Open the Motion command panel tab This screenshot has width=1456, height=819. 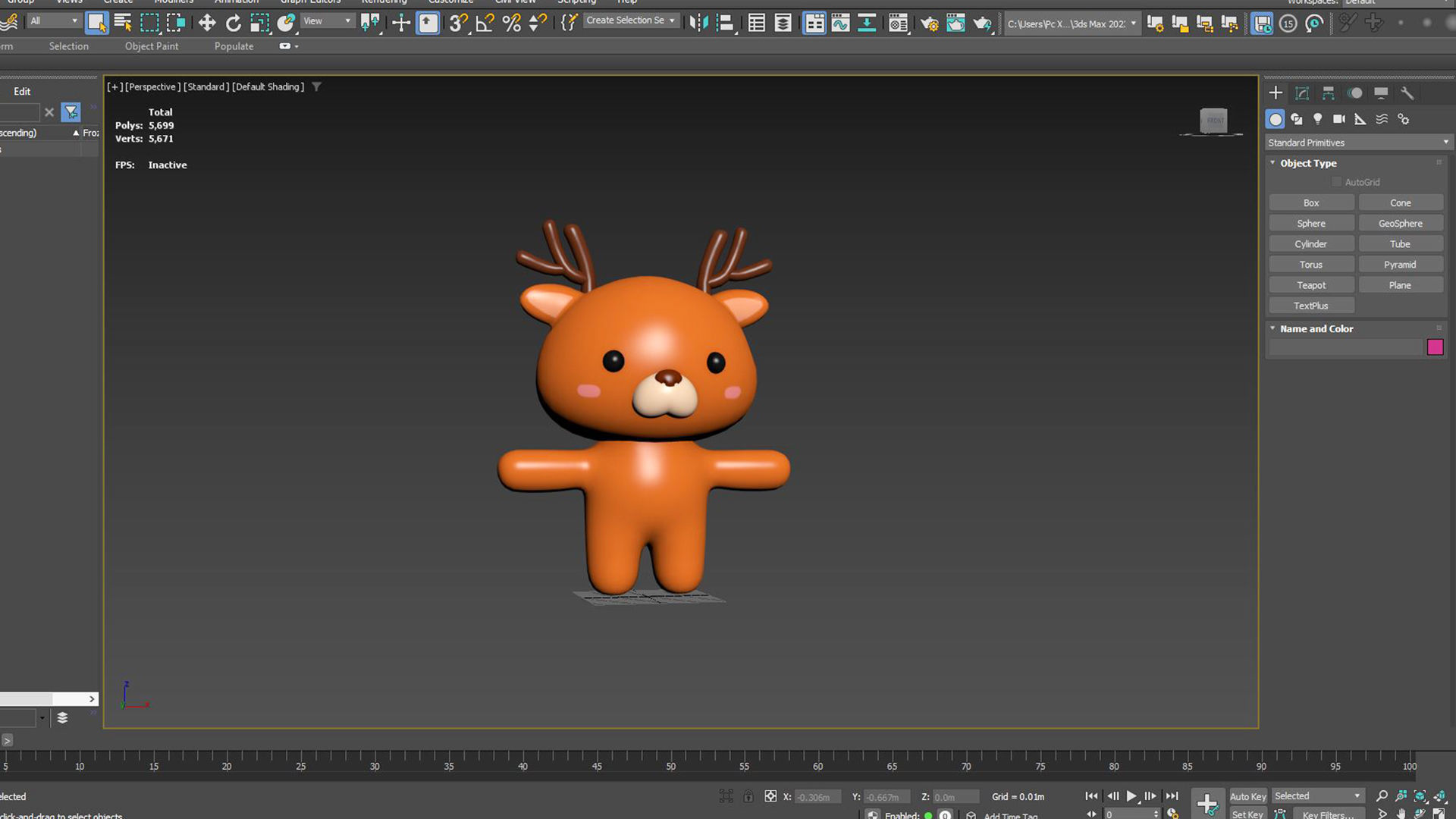tap(1355, 93)
